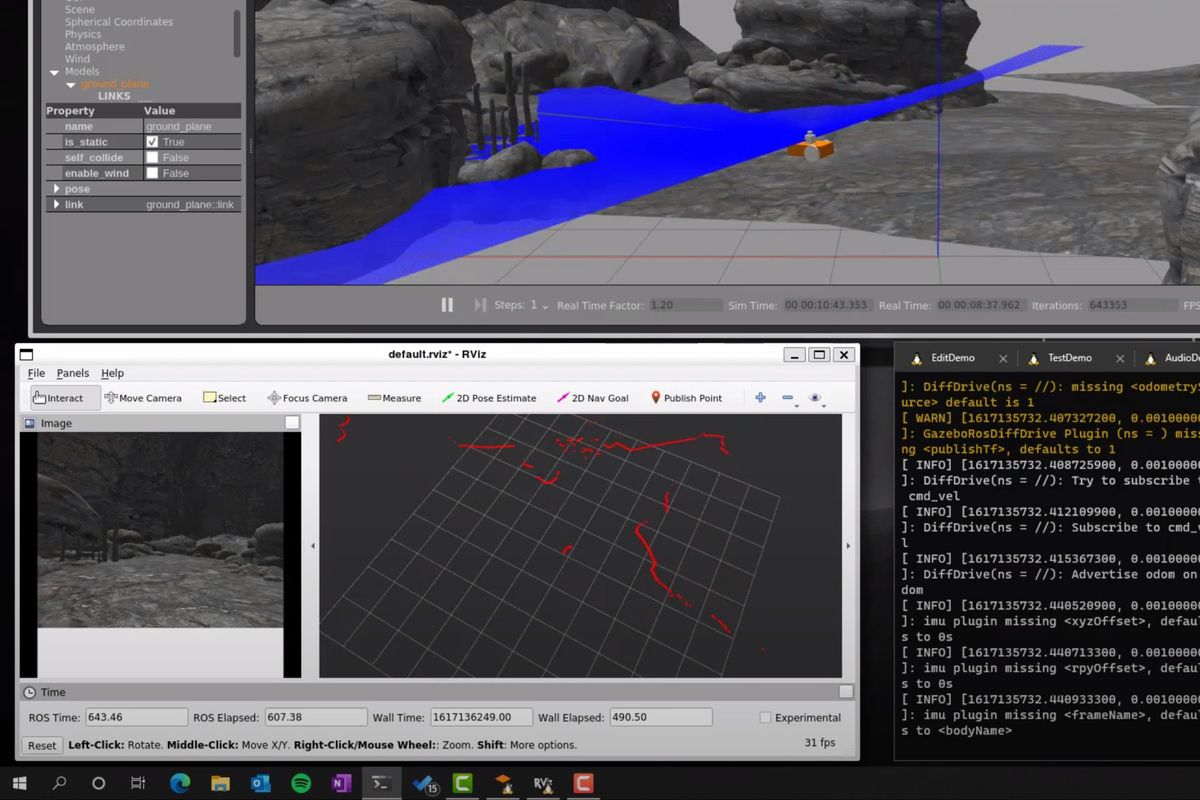Check the Experimental option in Time panel
Viewport: 1200px width, 800px height.
768,717
